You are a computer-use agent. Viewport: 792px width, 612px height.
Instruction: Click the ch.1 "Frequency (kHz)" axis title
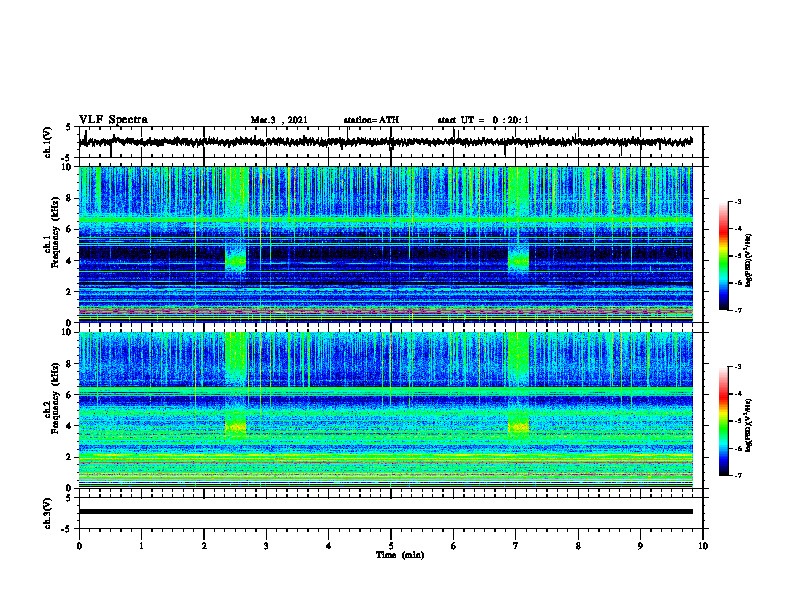pos(54,233)
